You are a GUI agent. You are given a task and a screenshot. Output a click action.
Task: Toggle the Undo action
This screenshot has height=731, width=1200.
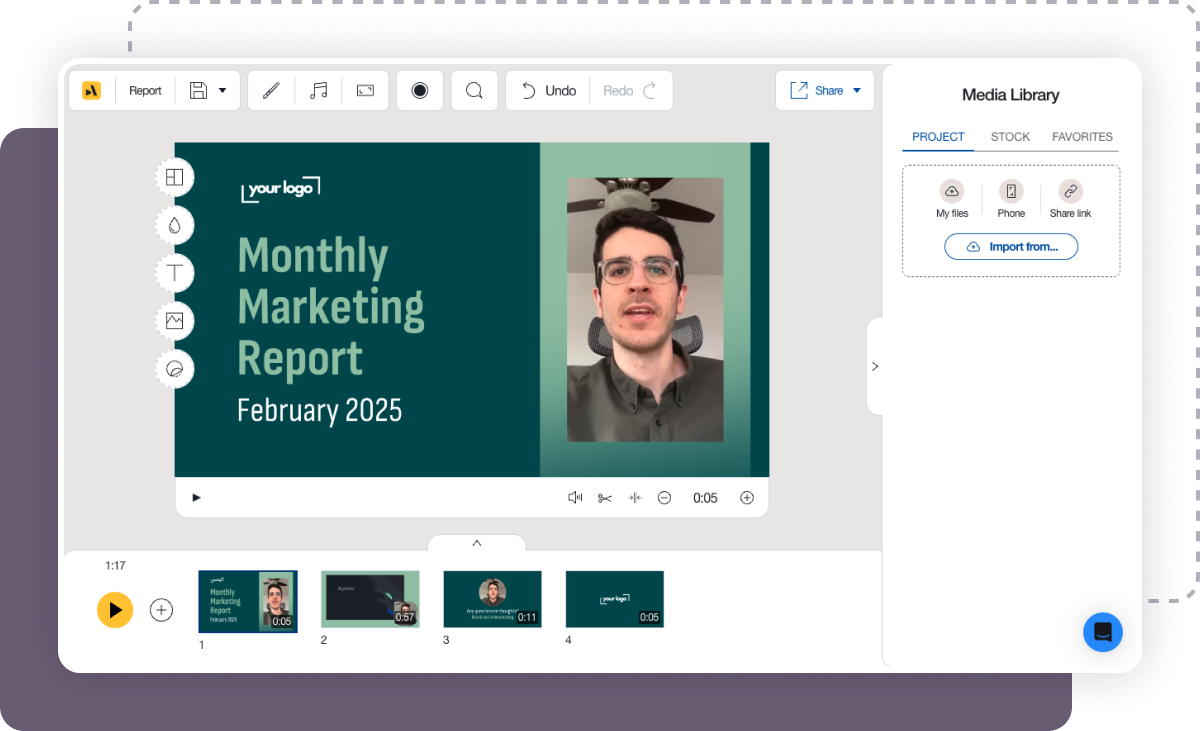pos(546,90)
